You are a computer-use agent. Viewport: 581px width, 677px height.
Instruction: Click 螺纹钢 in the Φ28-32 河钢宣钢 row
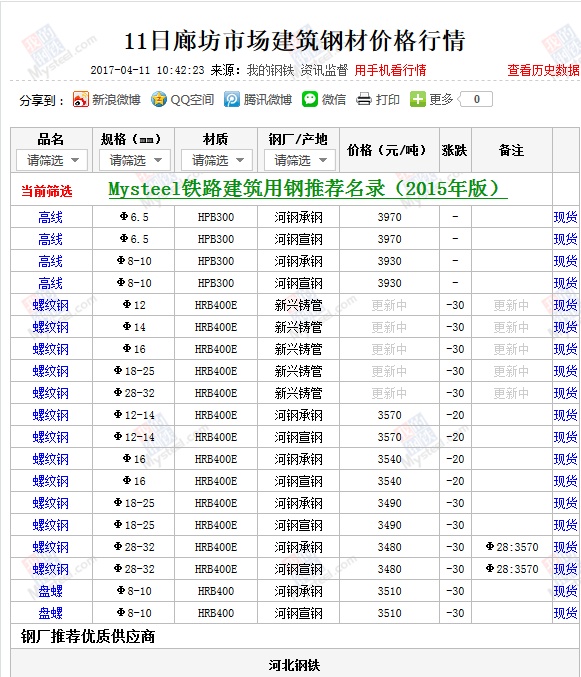point(51,569)
